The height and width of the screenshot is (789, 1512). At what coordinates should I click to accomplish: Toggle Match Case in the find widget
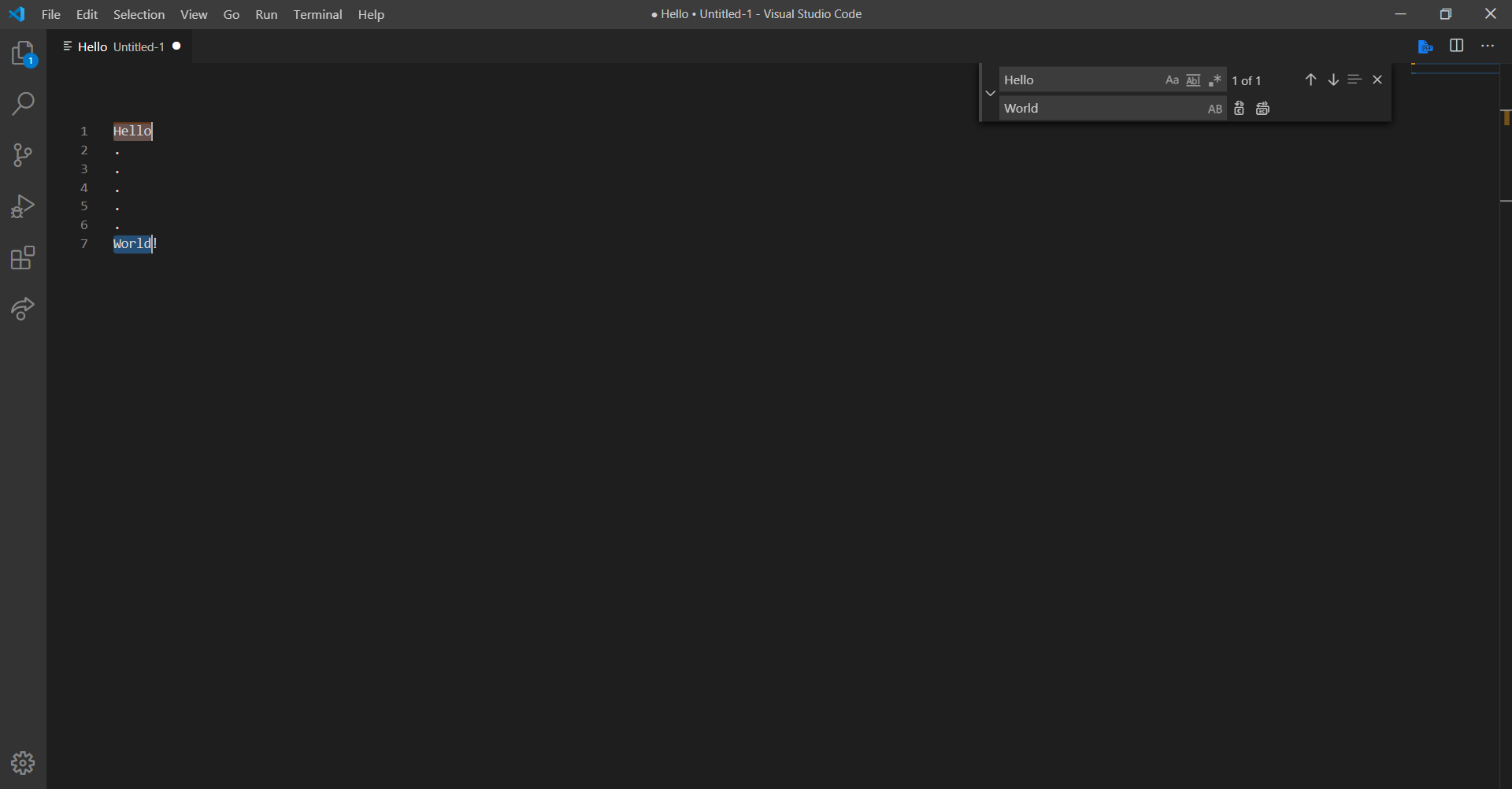click(x=1172, y=80)
